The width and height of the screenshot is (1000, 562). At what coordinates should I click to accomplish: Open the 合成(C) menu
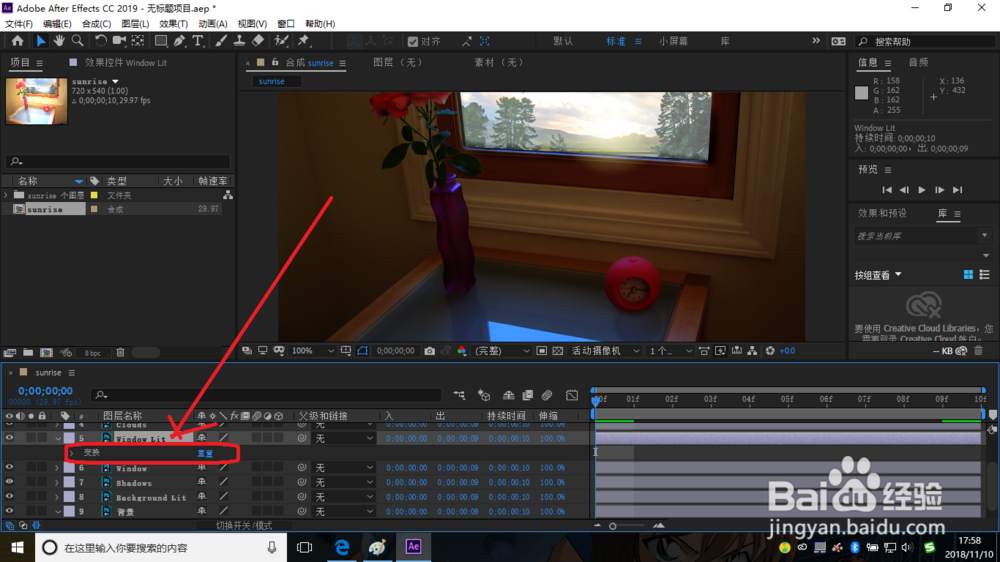tap(96, 24)
